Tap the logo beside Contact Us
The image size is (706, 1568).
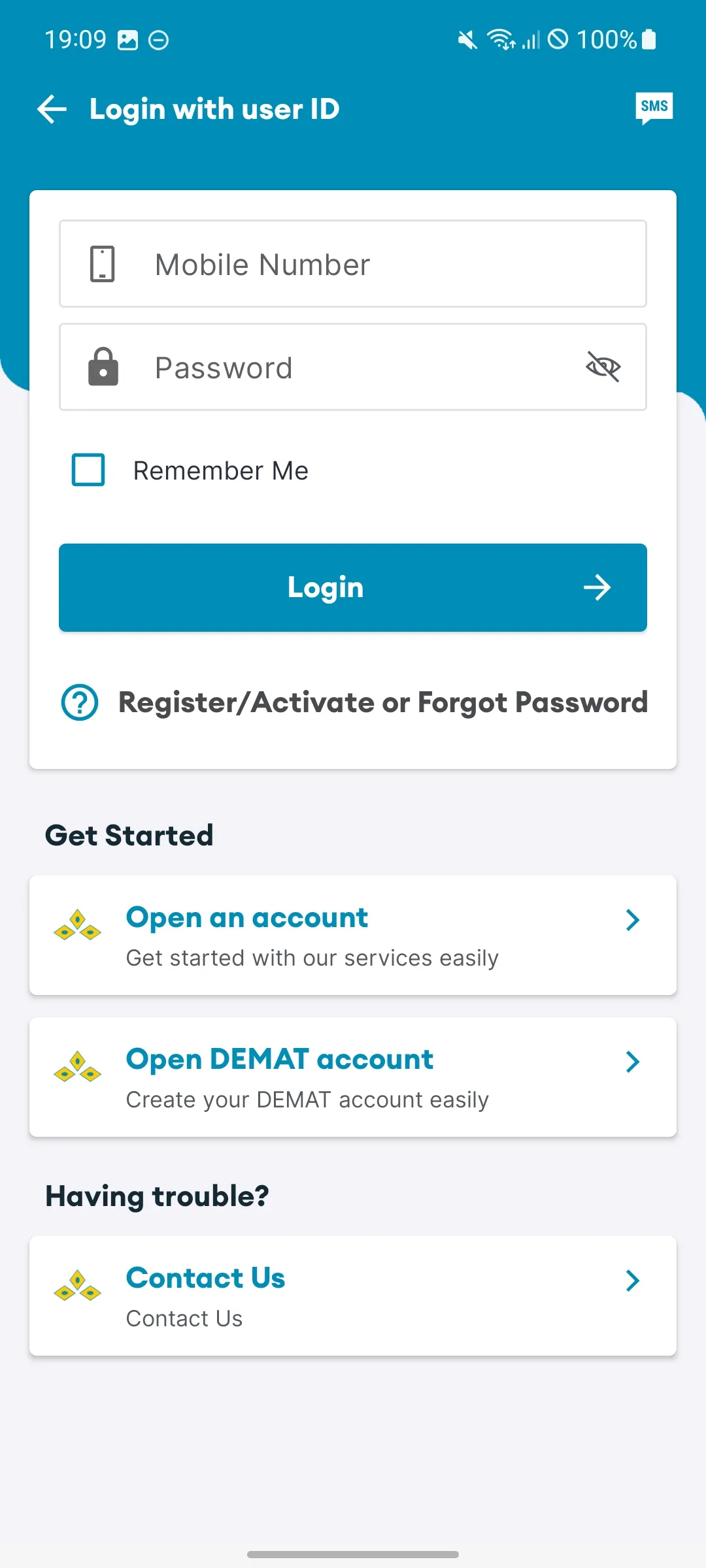[x=77, y=1286]
